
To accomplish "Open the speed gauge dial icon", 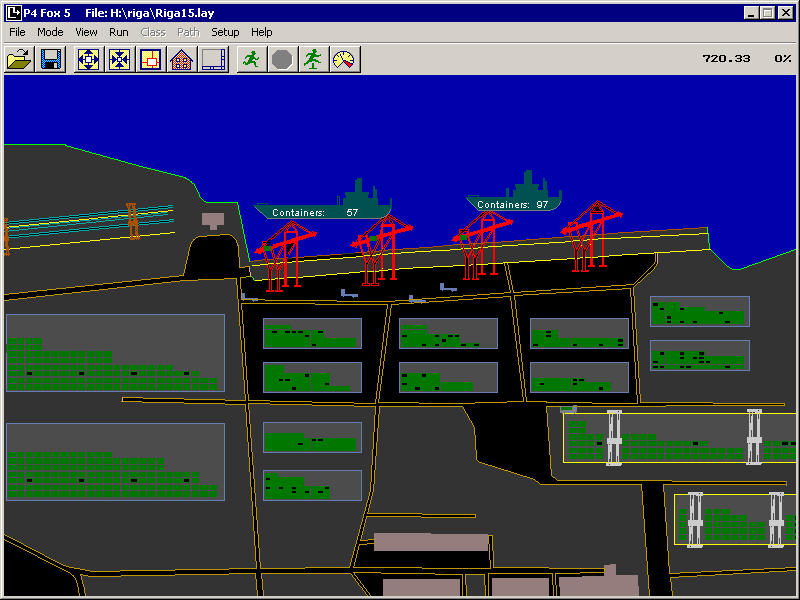I will [x=344, y=59].
